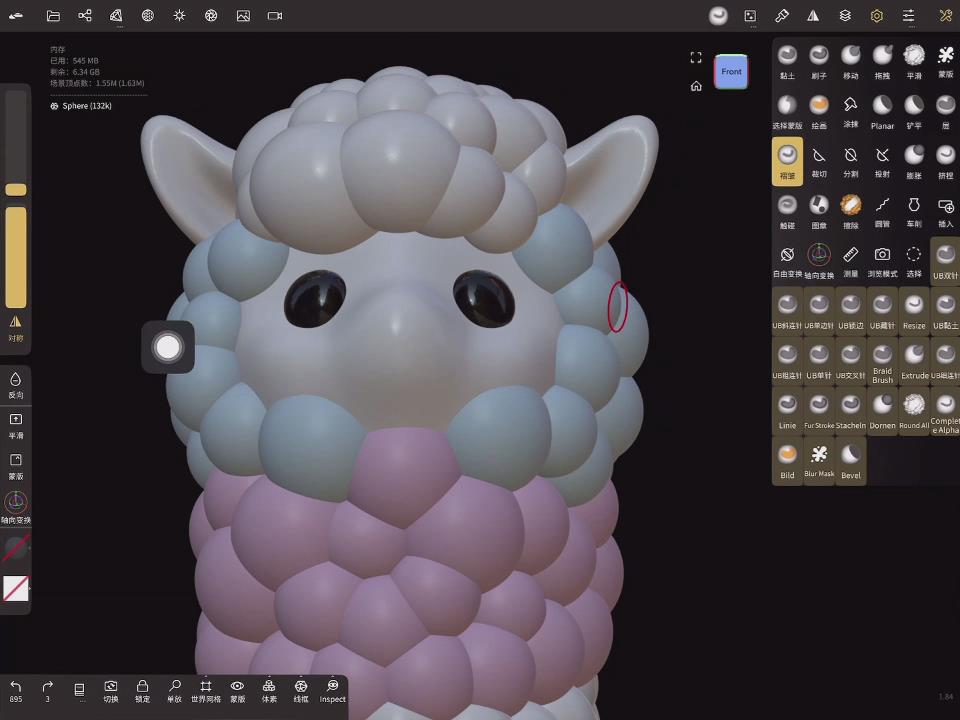Select the 分割 split tool
The image size is (960, 720).
[x=851, y=162]
